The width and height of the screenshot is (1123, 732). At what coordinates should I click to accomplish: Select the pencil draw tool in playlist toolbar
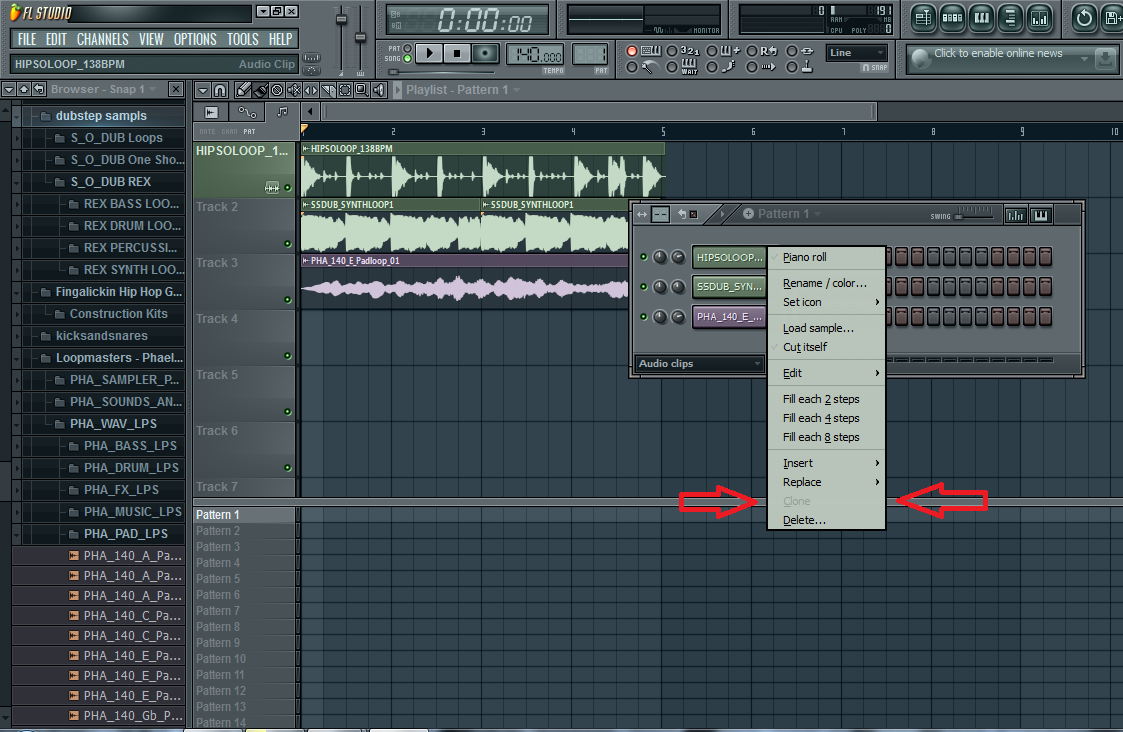(x=244, y=90)
